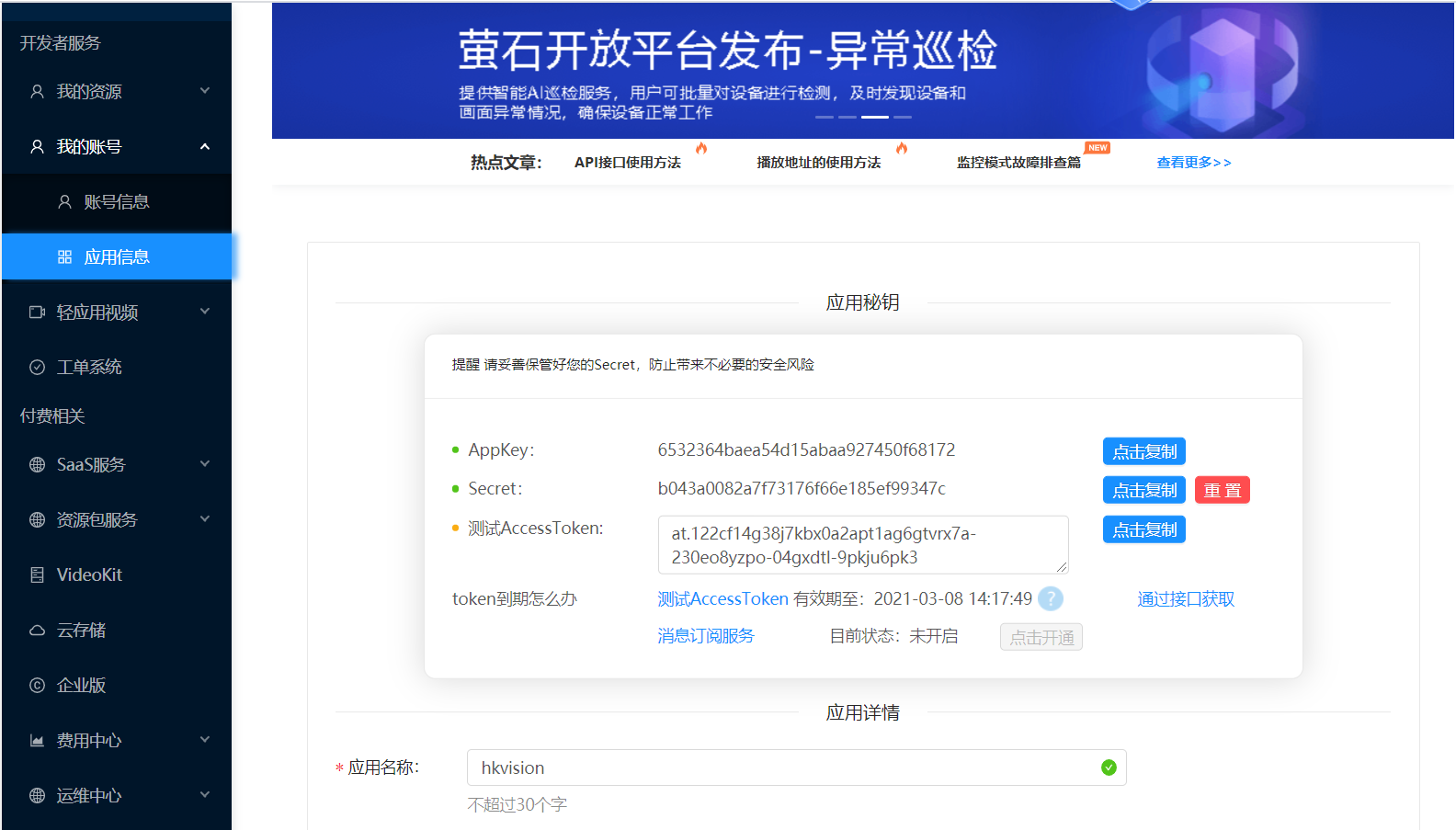Expand the 我的资源 submenu chevron
This screenshot has width=1456, height=830.
point(205,91)
